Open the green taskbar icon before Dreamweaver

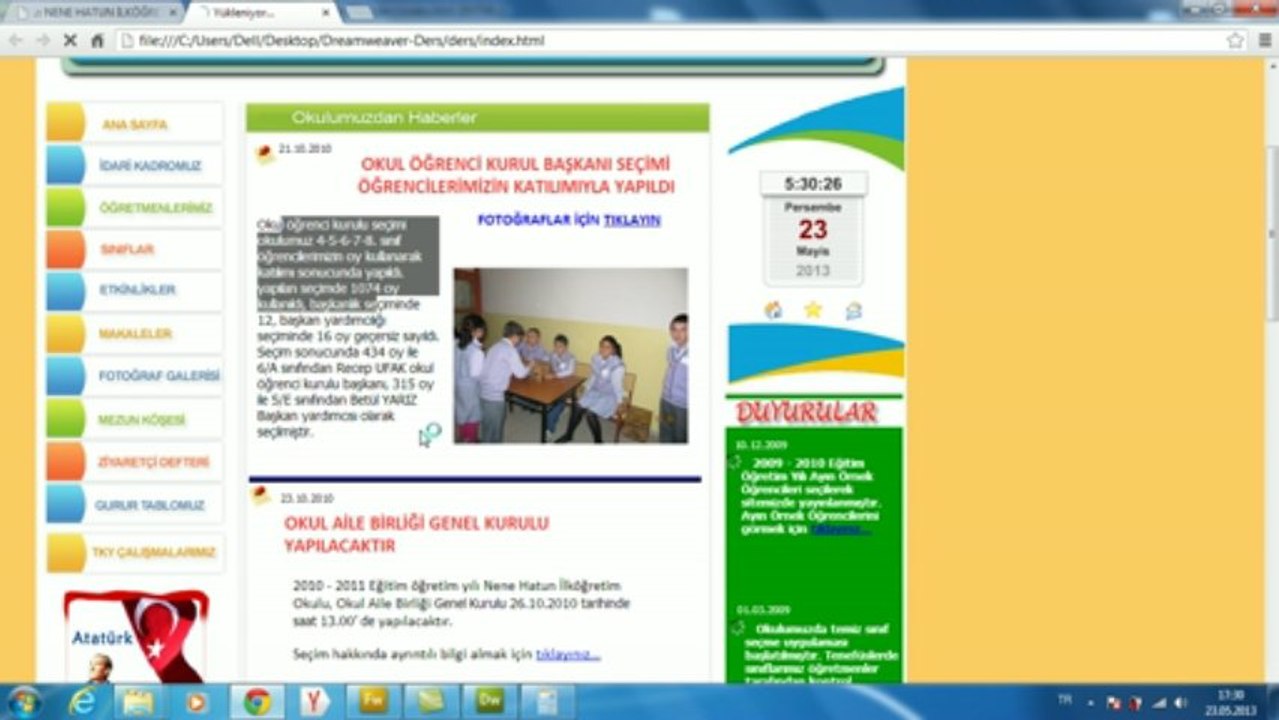tap(431, 701)
